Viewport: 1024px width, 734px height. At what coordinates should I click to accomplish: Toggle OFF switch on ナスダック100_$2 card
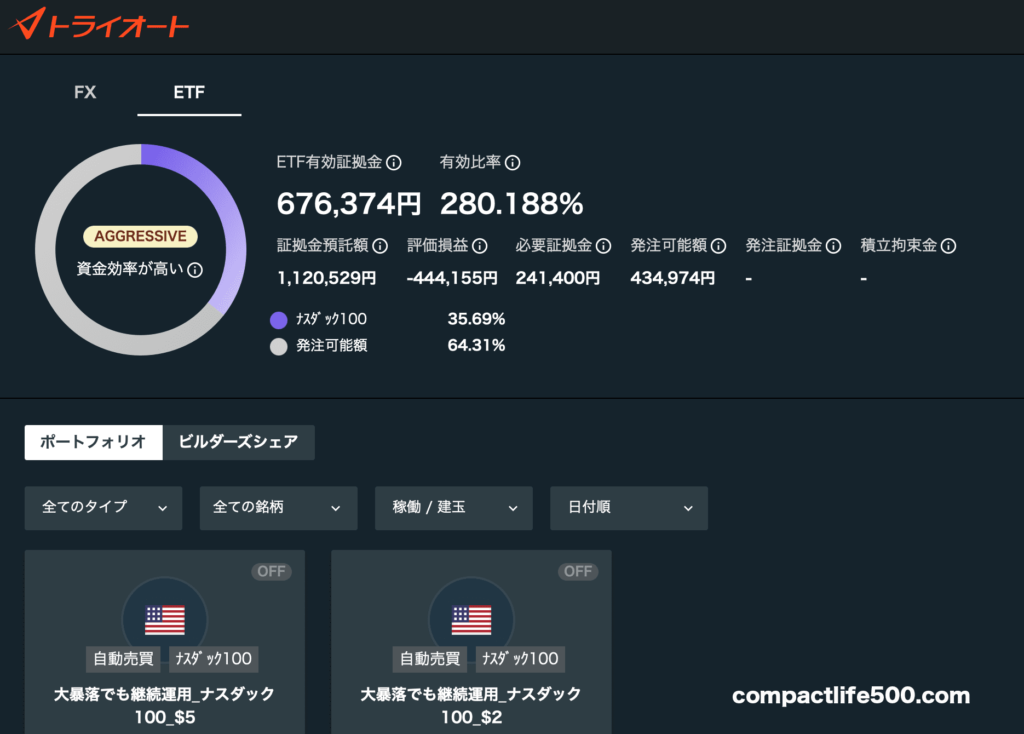point(578,571)
